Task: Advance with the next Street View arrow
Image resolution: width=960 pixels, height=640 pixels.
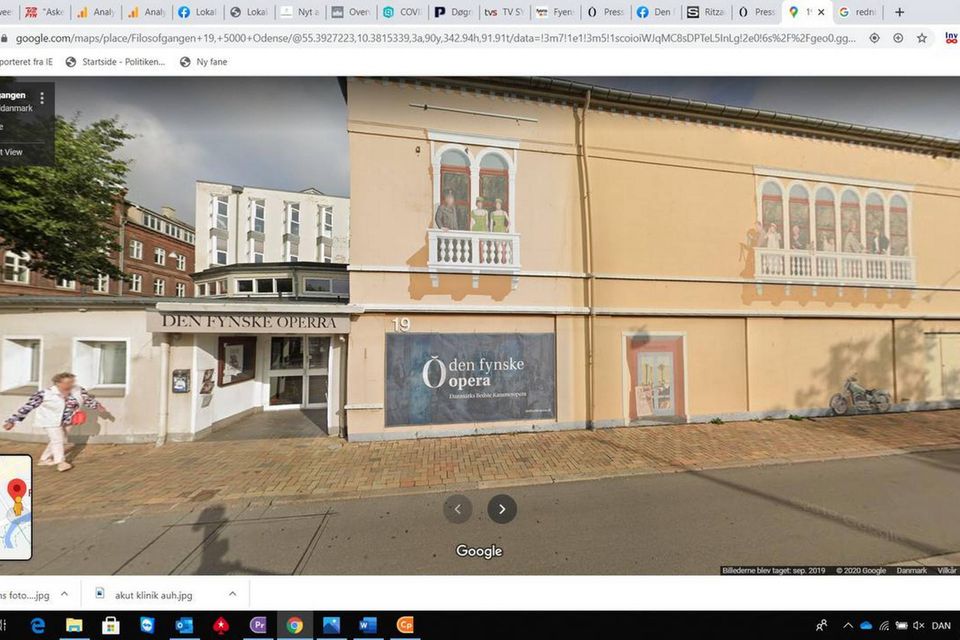Action: [502, 509]
